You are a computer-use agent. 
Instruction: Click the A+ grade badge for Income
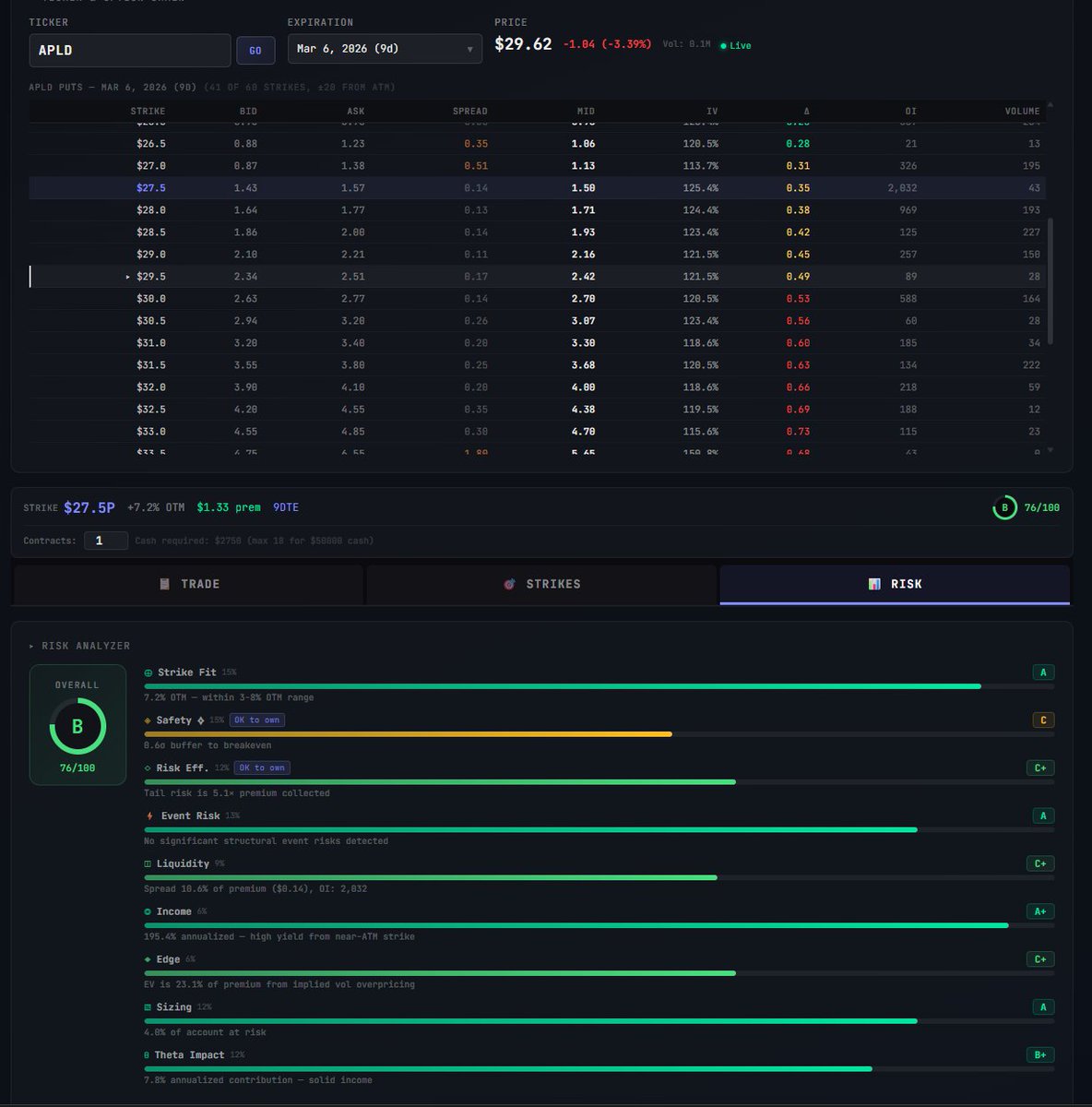(1040, 911)
